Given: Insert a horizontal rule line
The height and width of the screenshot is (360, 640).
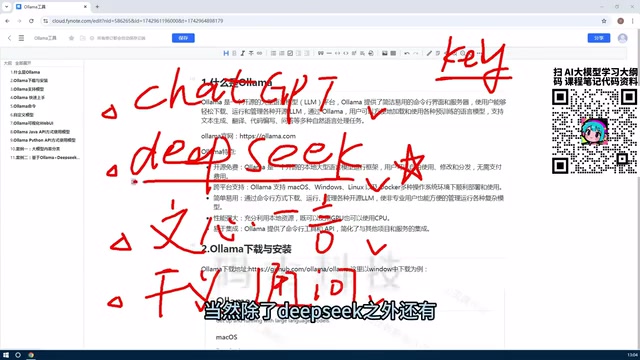Looking at the screenshot, I should tap(329, 53).
